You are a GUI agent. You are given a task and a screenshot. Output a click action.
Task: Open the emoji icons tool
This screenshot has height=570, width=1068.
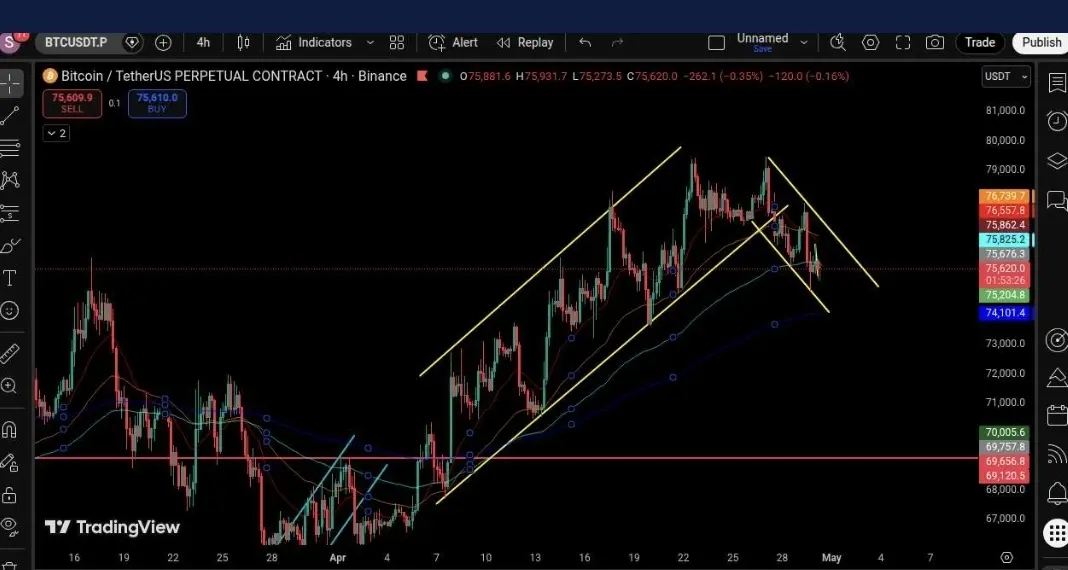click(10, 311)
